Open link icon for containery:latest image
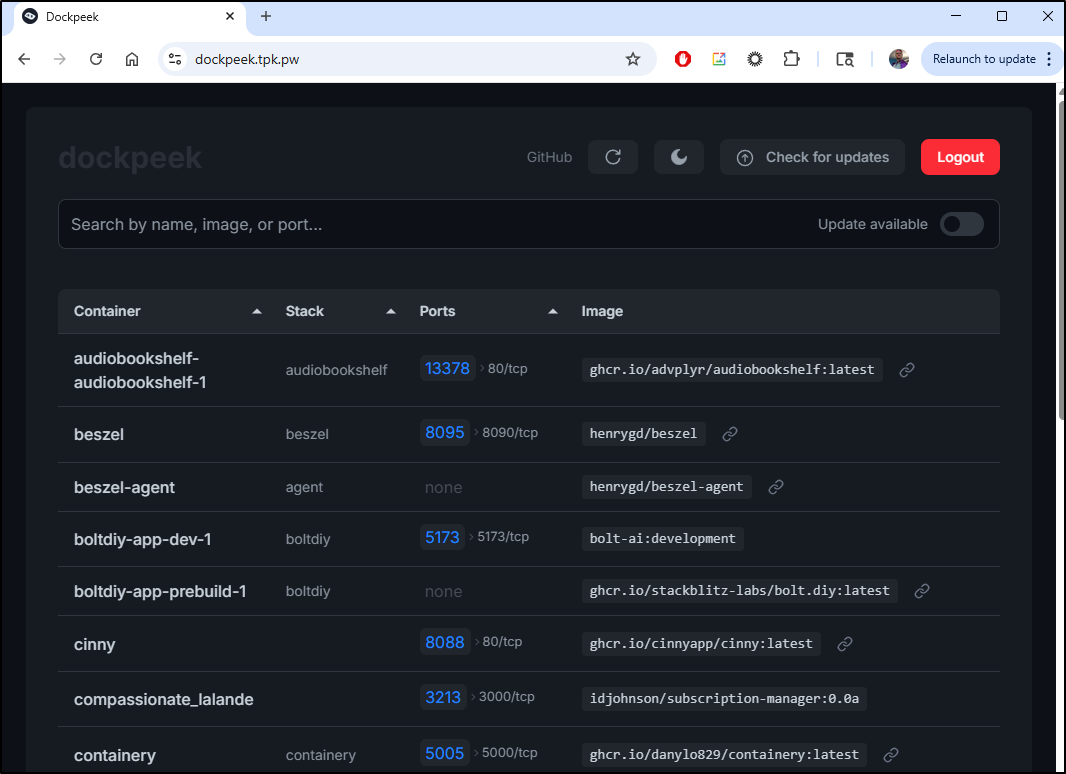The height and width of the screenshot is (774, 1066). pyautogui.click(x=891, y=755)
